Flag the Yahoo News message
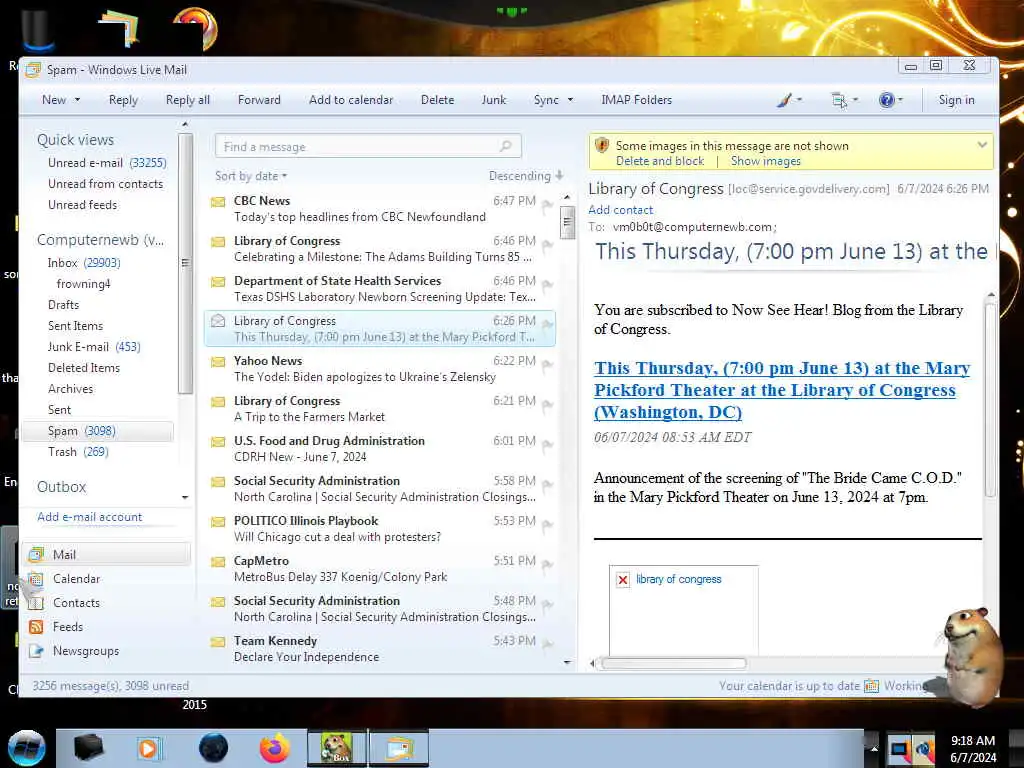 click(547, 366)
